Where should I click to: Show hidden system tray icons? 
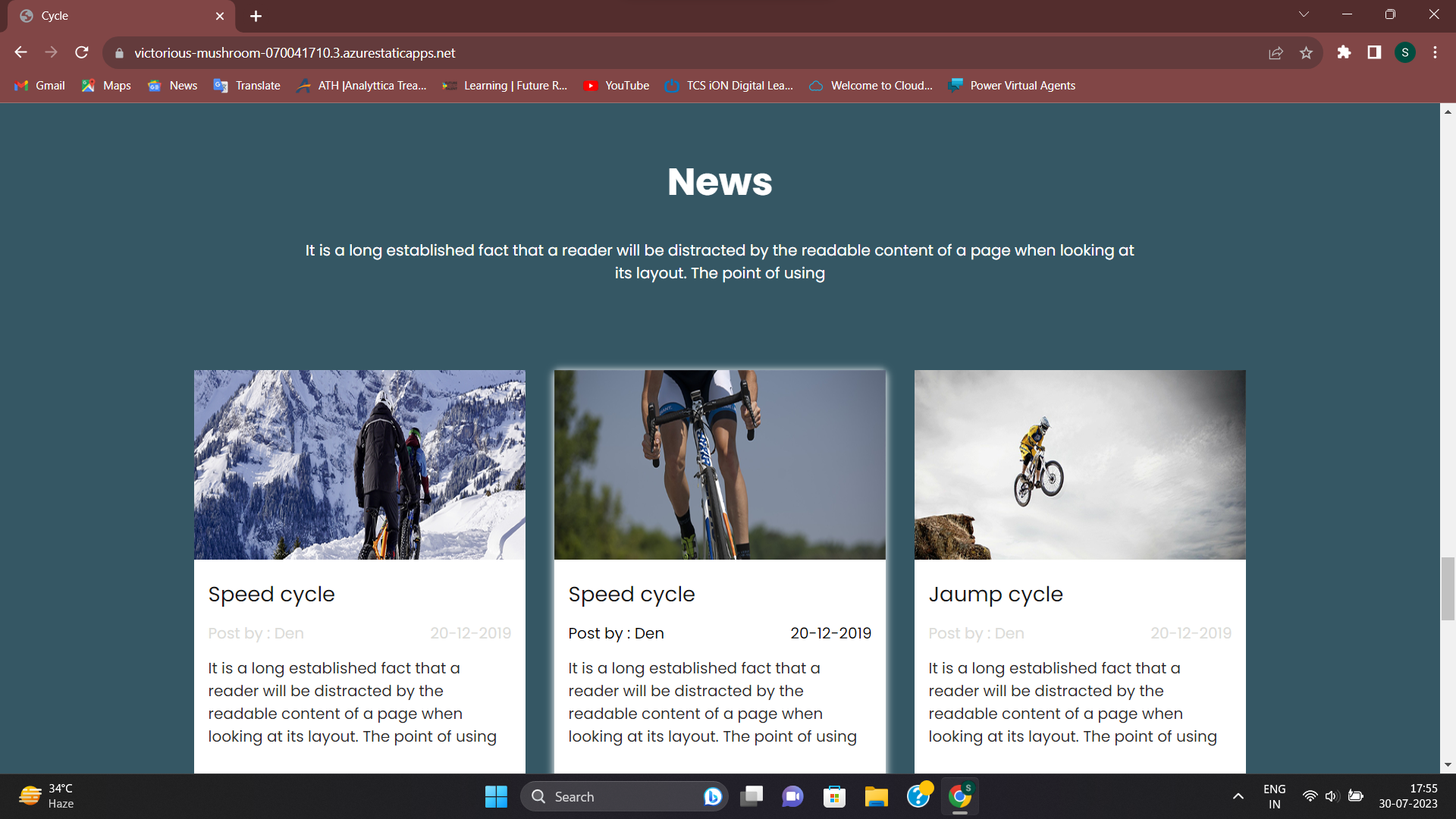[1238, 796]
